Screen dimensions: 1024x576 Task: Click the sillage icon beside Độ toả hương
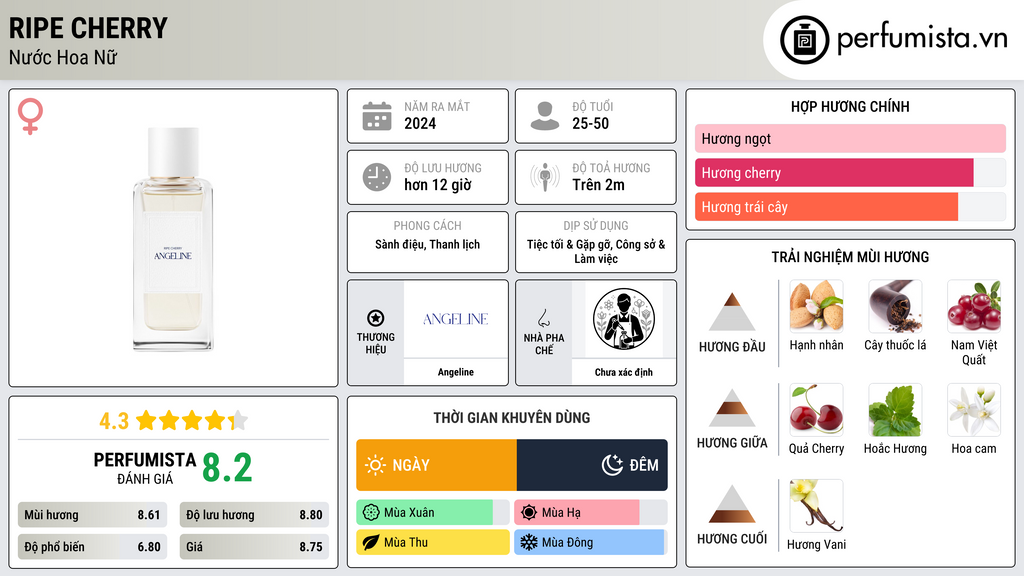545,177
